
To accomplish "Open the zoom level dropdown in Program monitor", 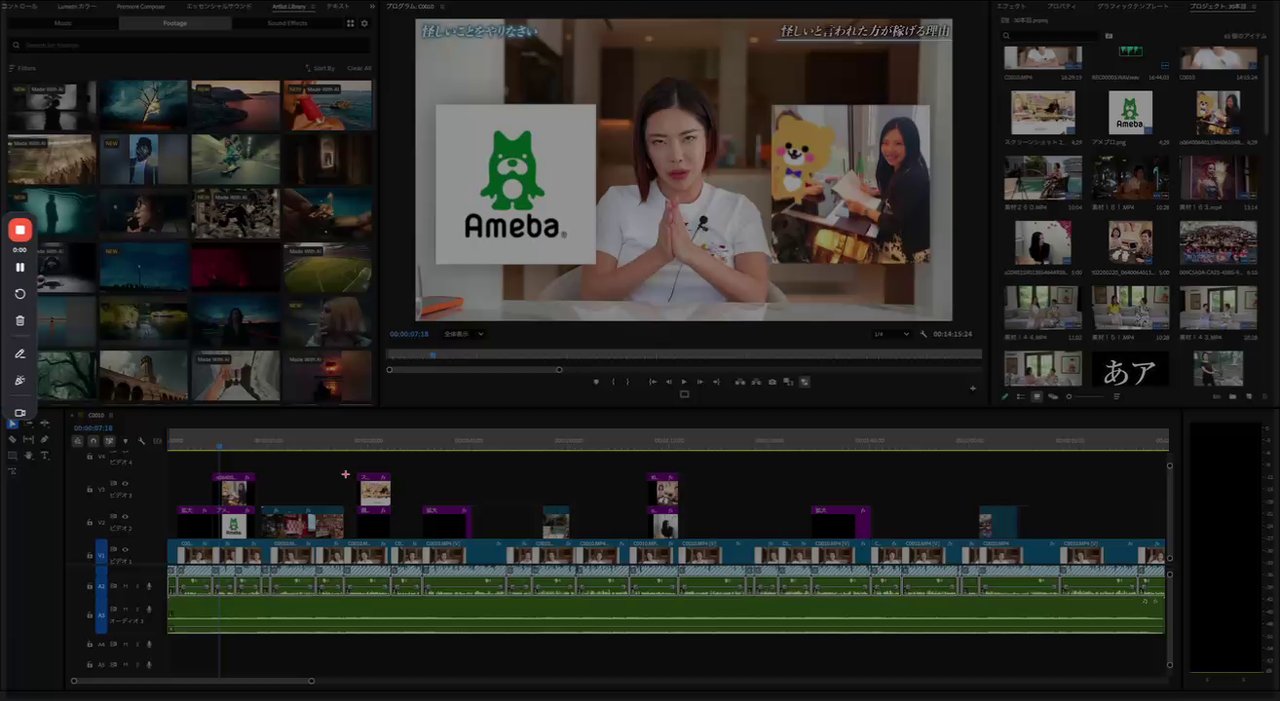I will point(464,334).
